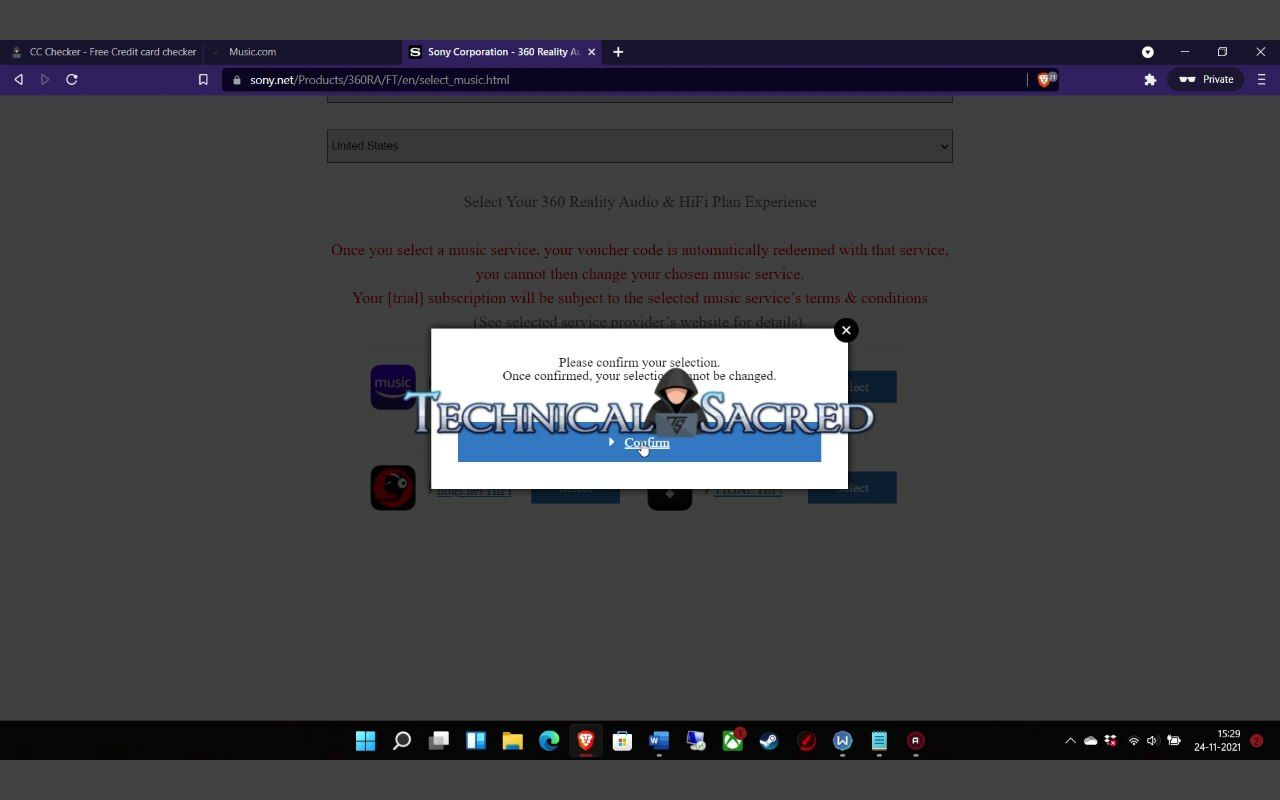Go back to previous page
Image resolution: width=1280 pixels, height=800 pixels.
pos(18,80)
